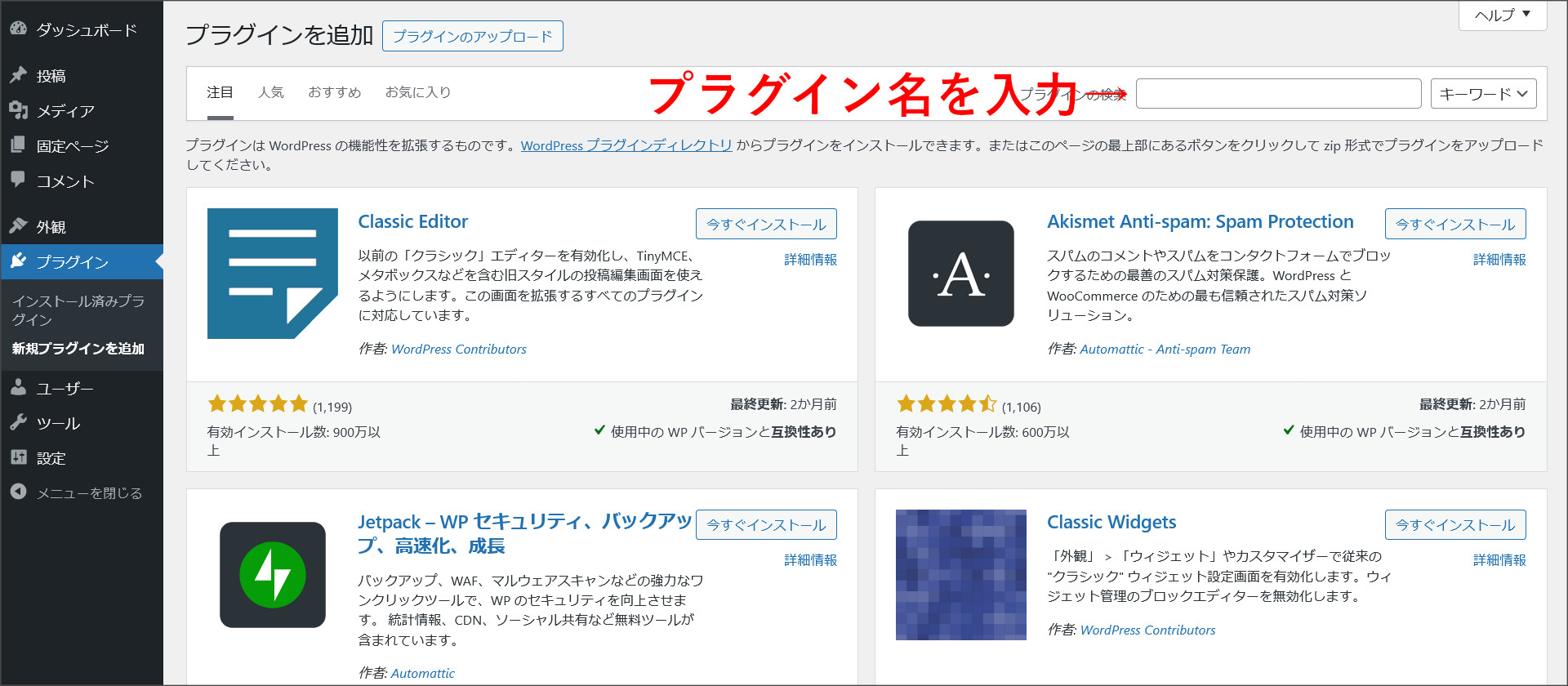Click the Jetpack plugin logo
This screenshot has width=1568, height=686.
point(272,575)
